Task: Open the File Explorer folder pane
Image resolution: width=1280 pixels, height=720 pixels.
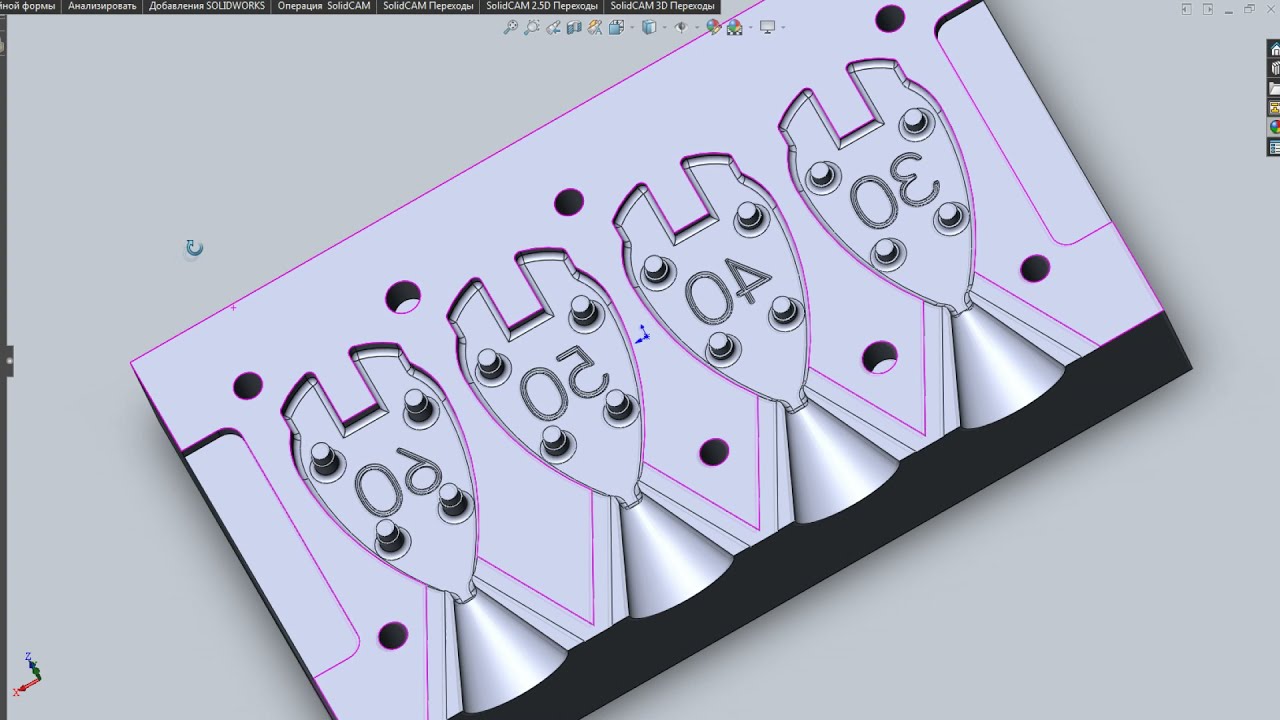Action: 1274,88
